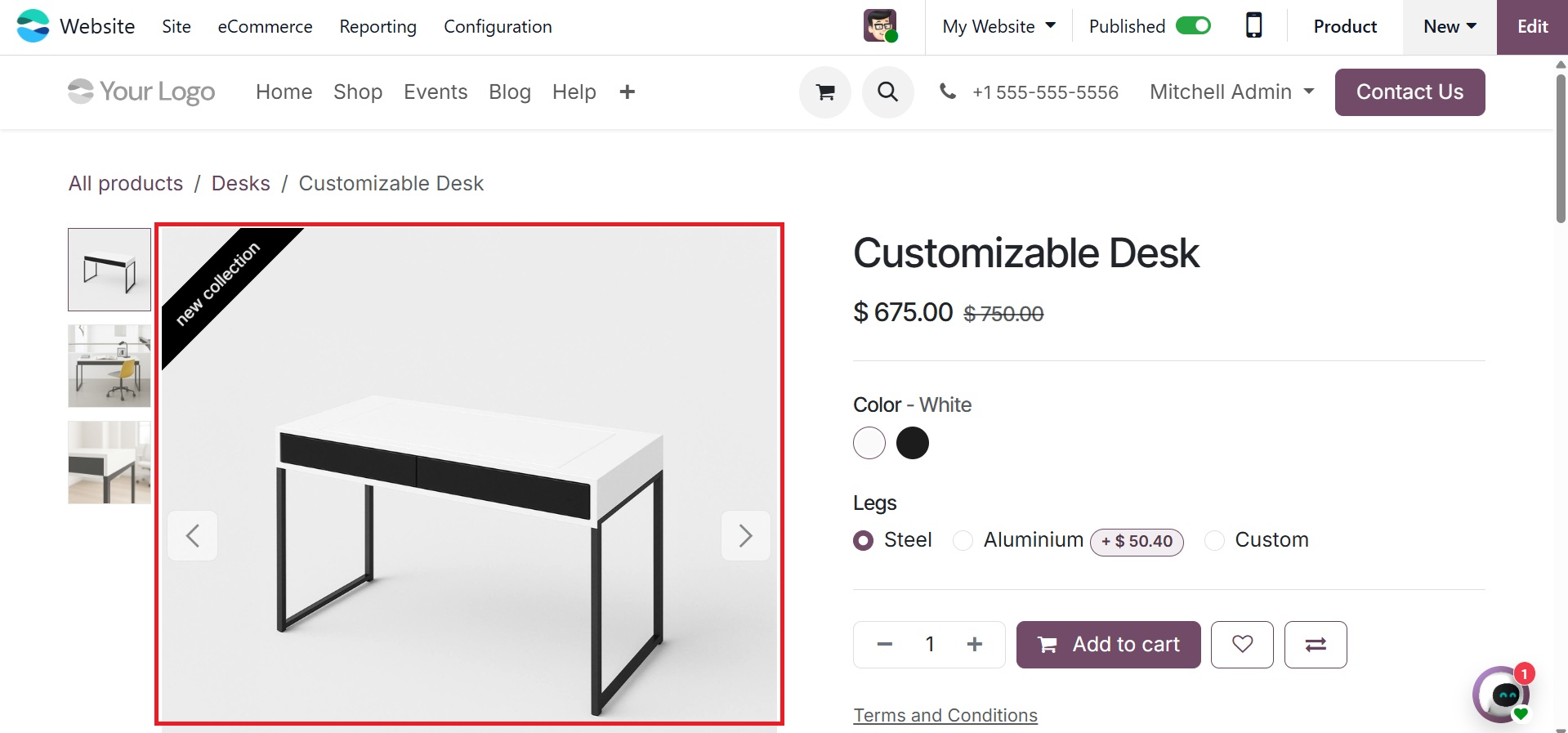
Task: Click the search magnifier icon
Action: point(887,92)
